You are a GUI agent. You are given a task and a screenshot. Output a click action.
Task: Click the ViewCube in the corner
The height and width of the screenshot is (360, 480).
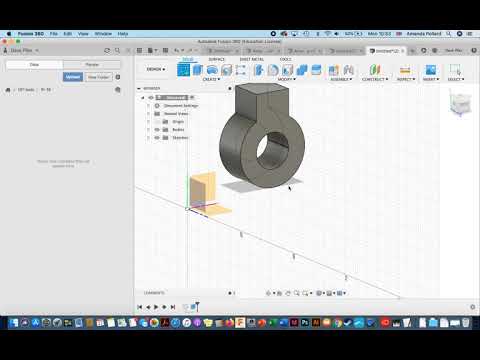(460, 104)
